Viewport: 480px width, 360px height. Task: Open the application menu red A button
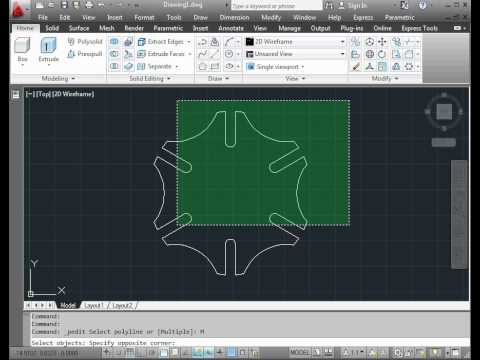click(x=19, y=8)
